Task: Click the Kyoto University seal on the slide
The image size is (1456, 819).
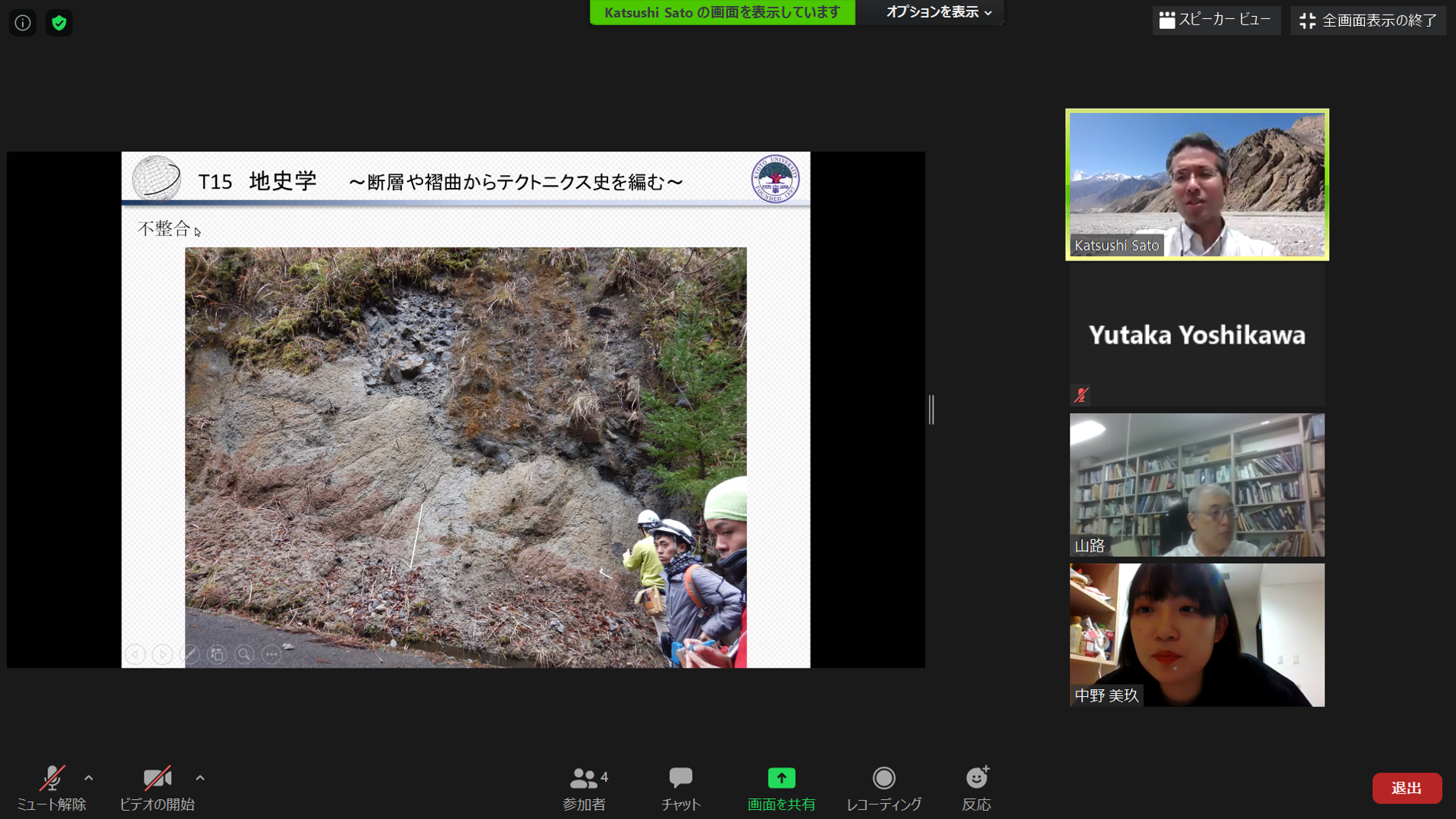Action: click(775, 179)
